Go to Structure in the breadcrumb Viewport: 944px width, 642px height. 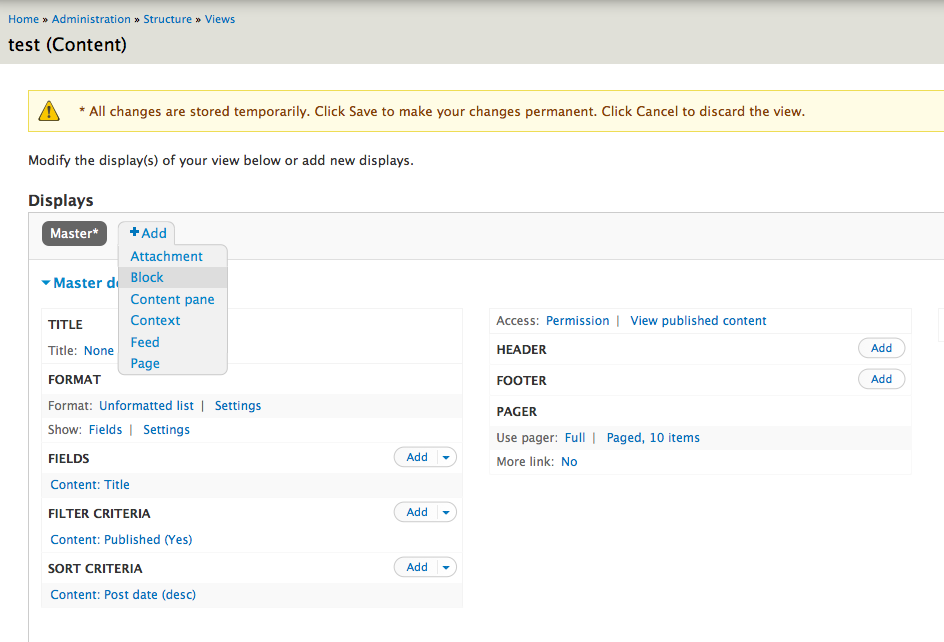click(167, 19)
